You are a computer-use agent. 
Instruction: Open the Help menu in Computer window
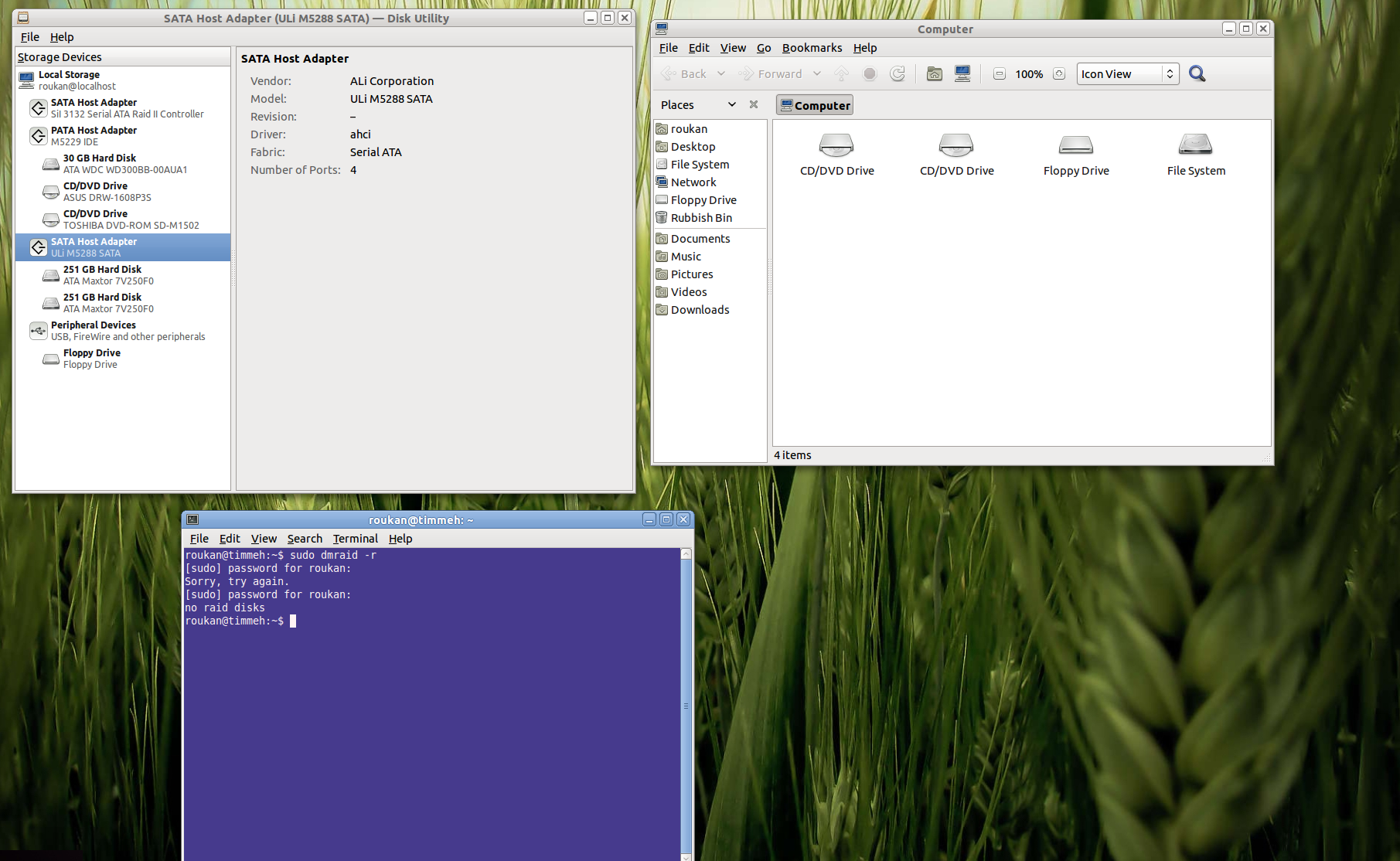click(865, 48)
